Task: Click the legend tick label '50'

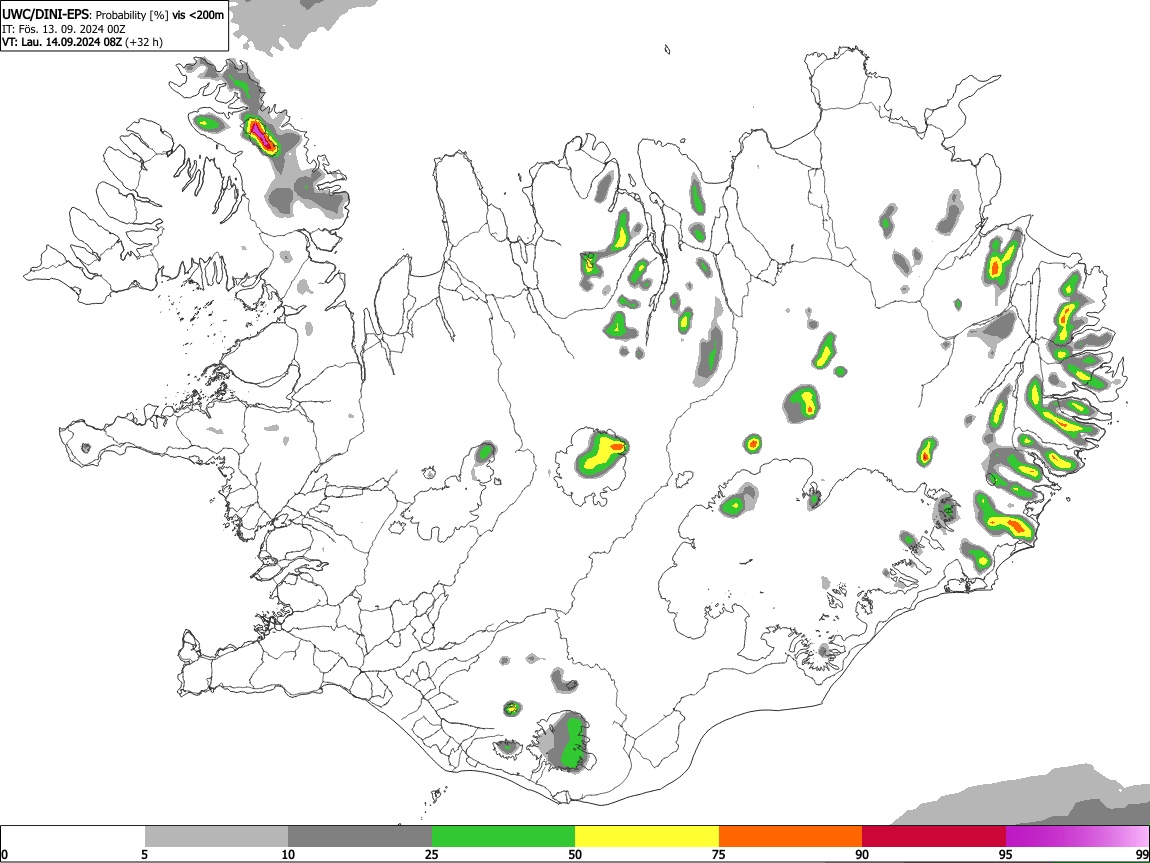Action: [x=575, y=855]
